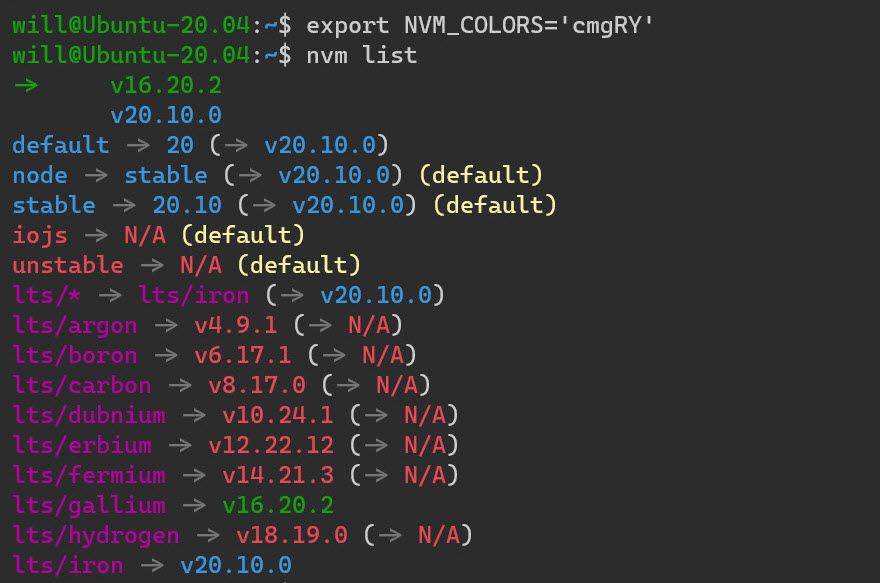Screen dimensions: 880x583
Task: Click the yellow "(default)" label in the stable alias row
Action: [494, 205]
